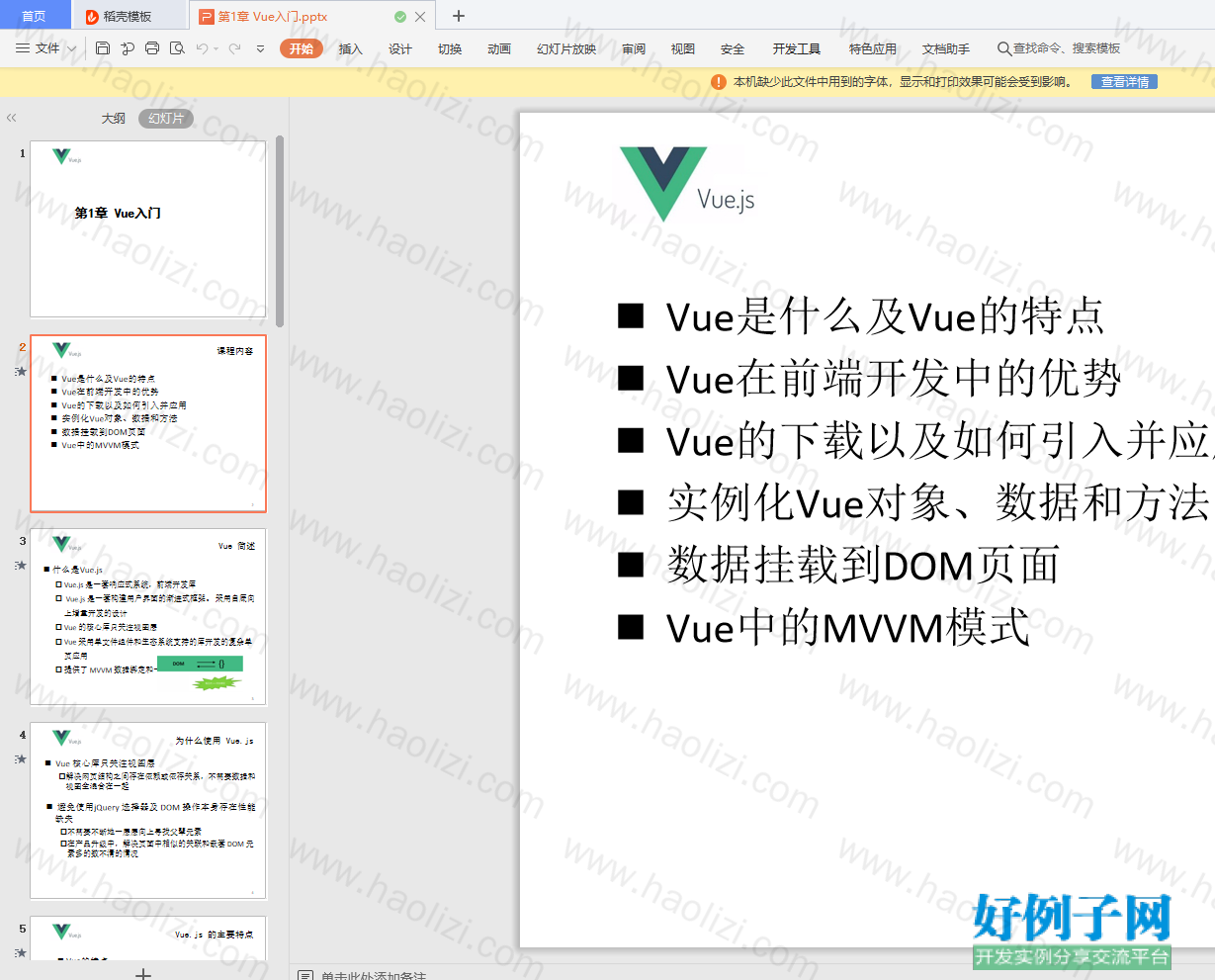Open Print Preview with the magnifier page icon
1215x980 pixels.
click(x=177, y=48)
